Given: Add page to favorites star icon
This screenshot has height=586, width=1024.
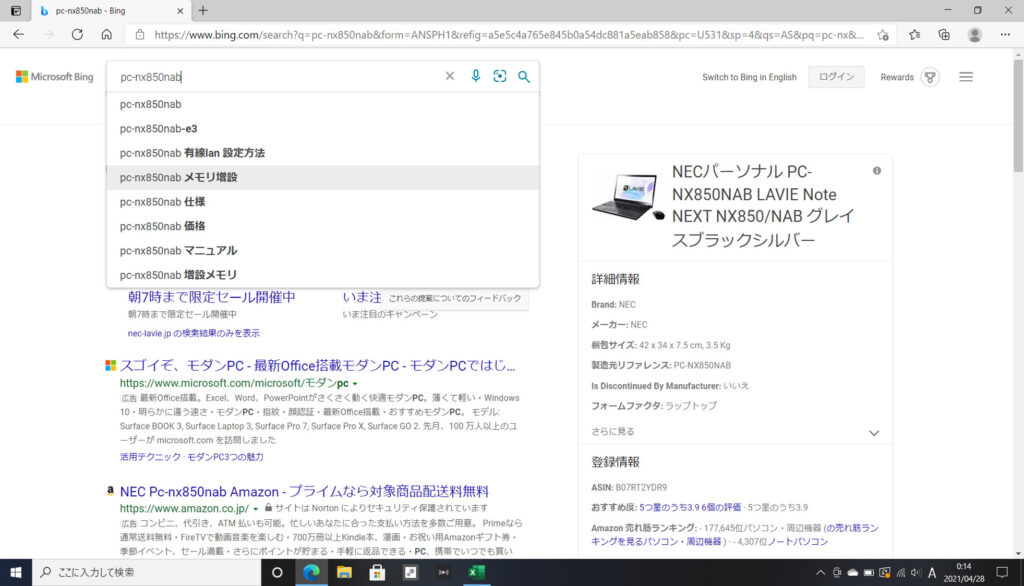Looking at the screenshot, I should click(883, 34).
